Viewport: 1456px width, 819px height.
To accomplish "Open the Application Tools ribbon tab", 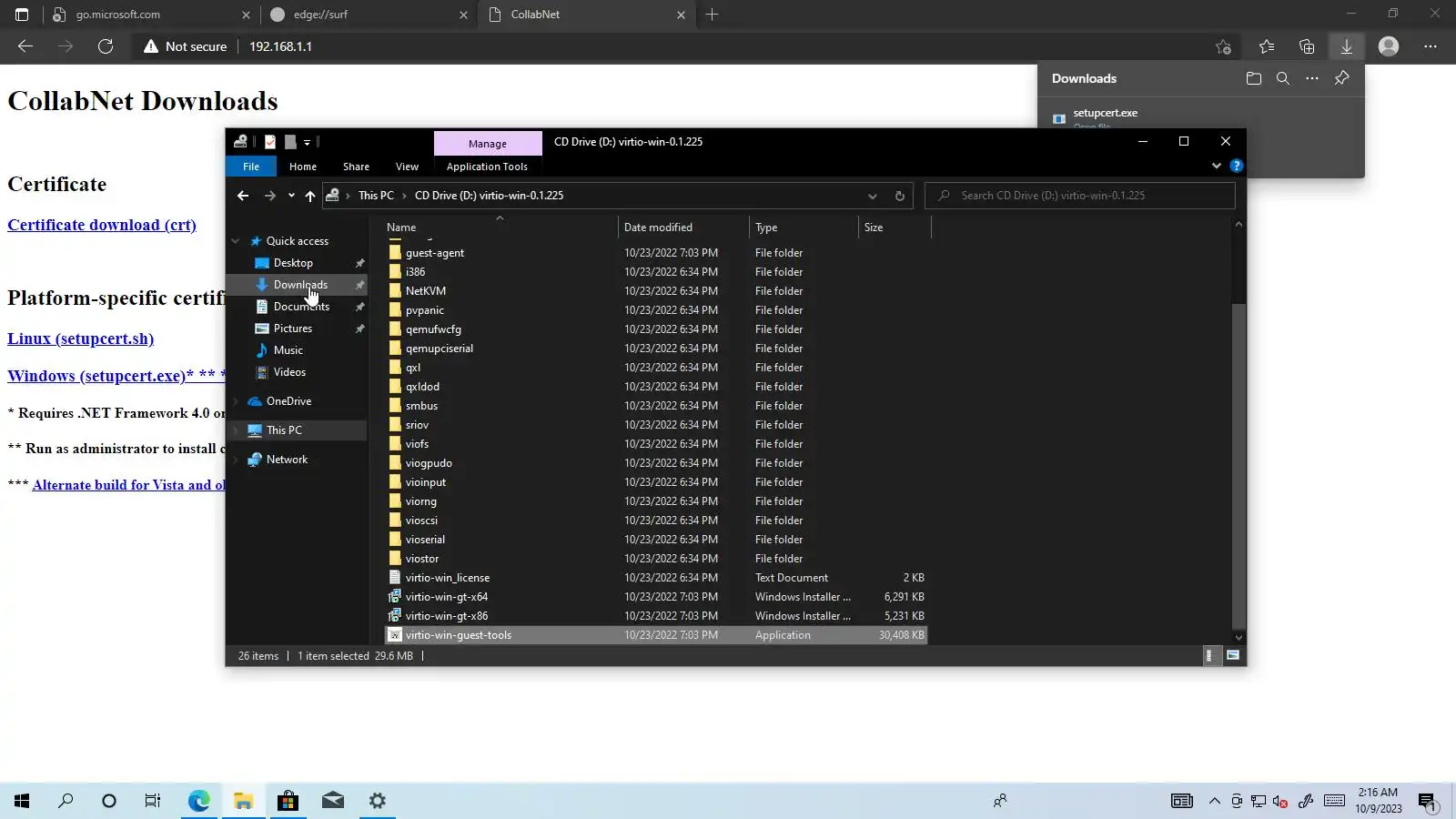I will click(x=487, y=167).
